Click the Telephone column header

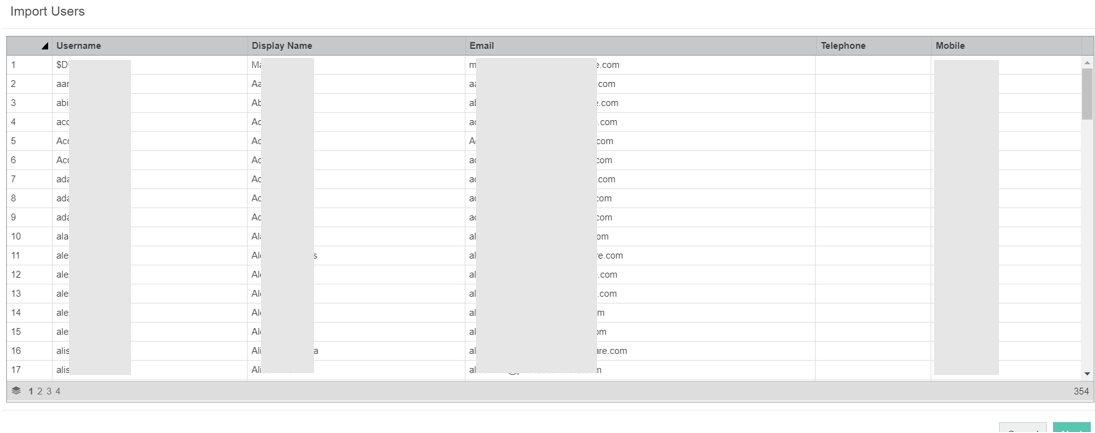click(843, 46)
